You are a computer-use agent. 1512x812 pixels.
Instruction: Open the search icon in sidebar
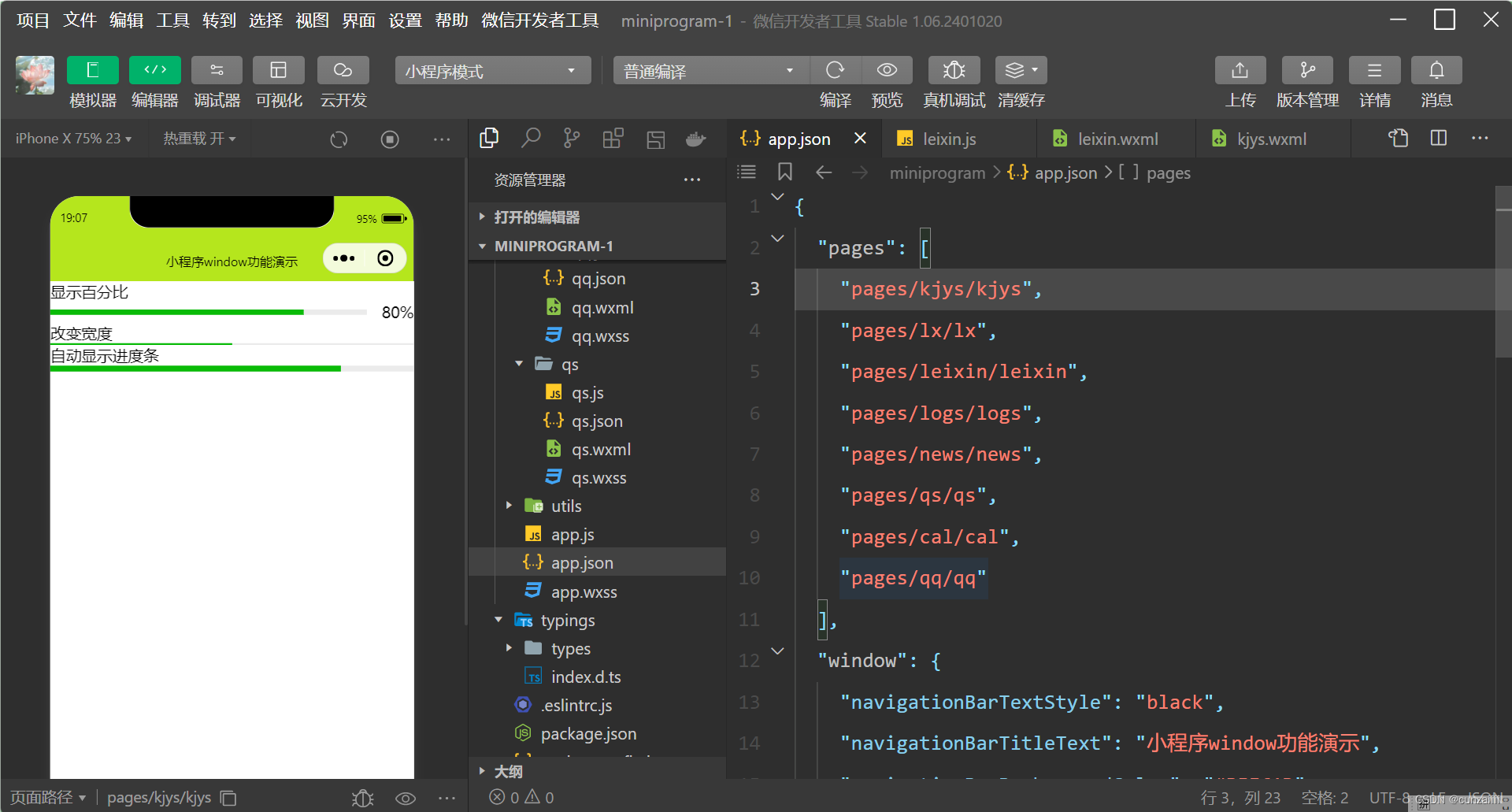pyautogui.click(x=531, y=139)
